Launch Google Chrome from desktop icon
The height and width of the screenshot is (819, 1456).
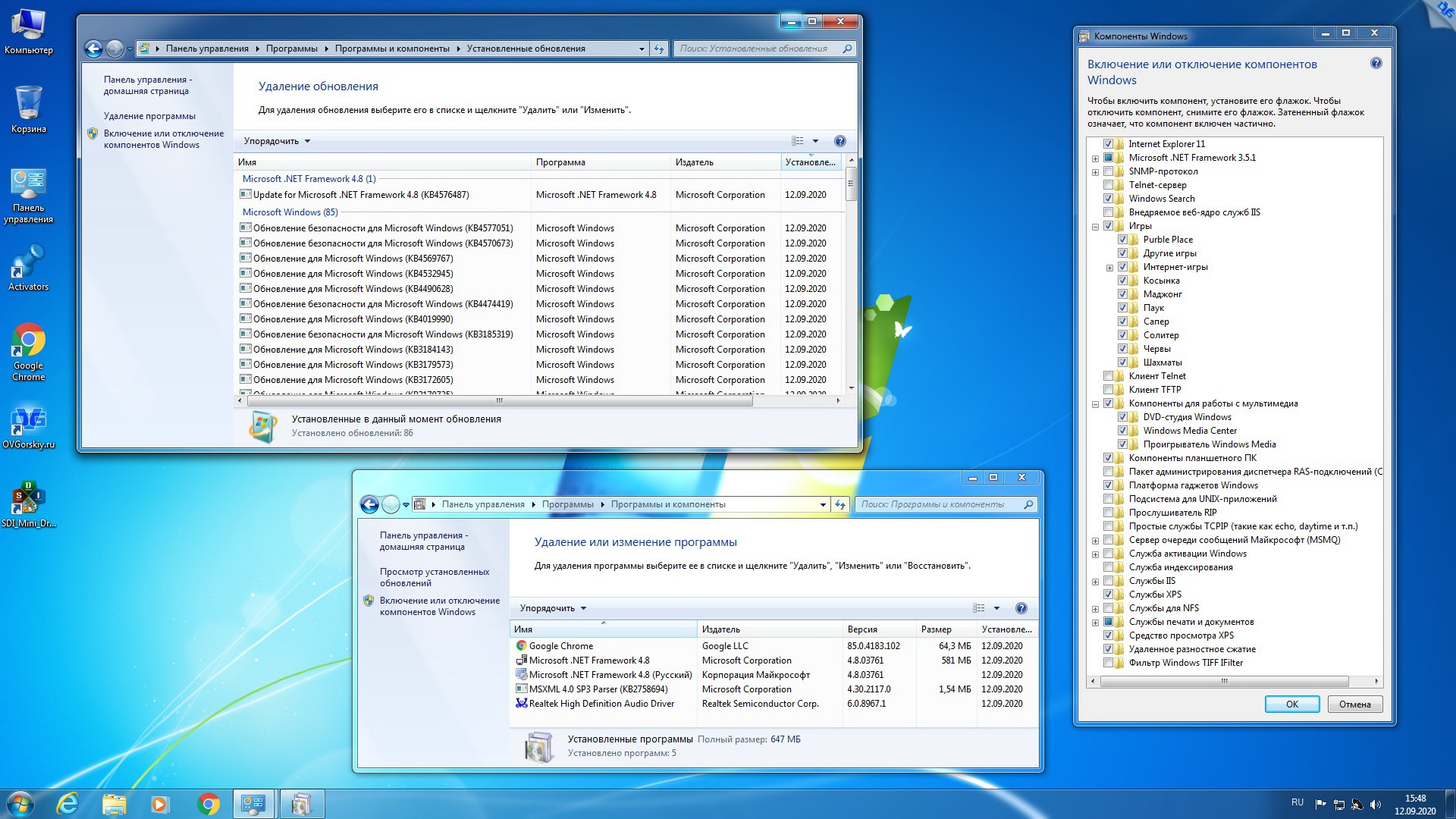pos(28,351)
